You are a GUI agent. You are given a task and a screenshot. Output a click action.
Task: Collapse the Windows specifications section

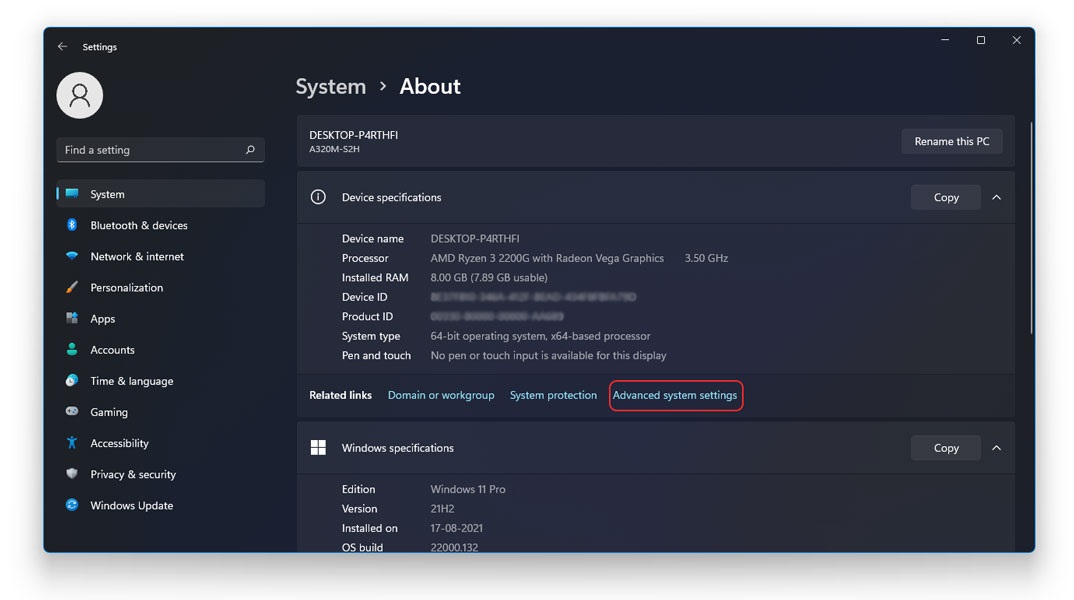click(996, 447)
